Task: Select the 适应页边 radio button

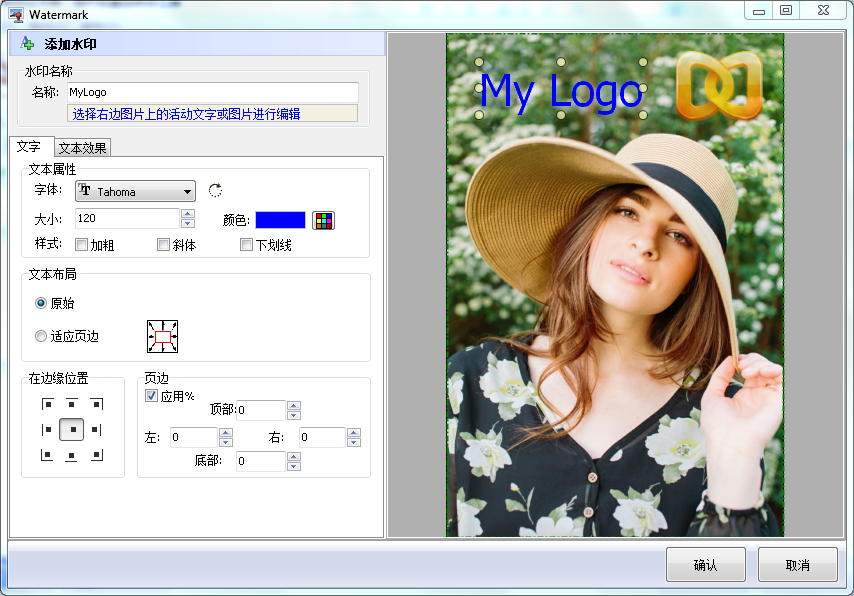Action: click(x=41, y=337)
